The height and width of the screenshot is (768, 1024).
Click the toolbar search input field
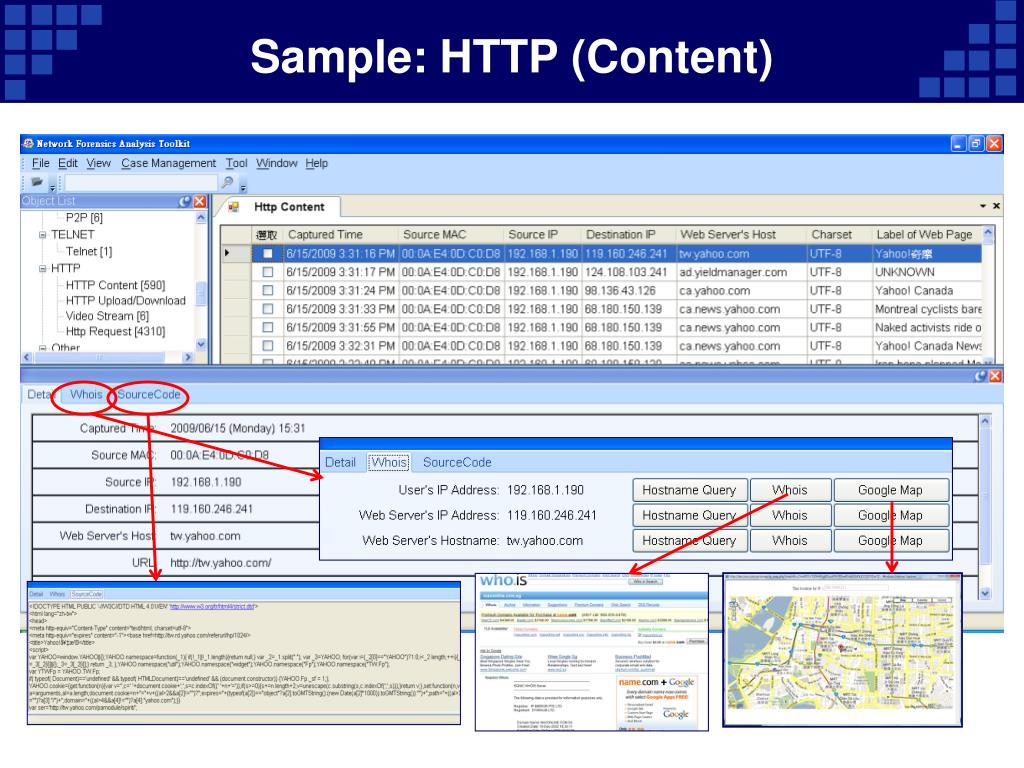click(x=140, y=183)
